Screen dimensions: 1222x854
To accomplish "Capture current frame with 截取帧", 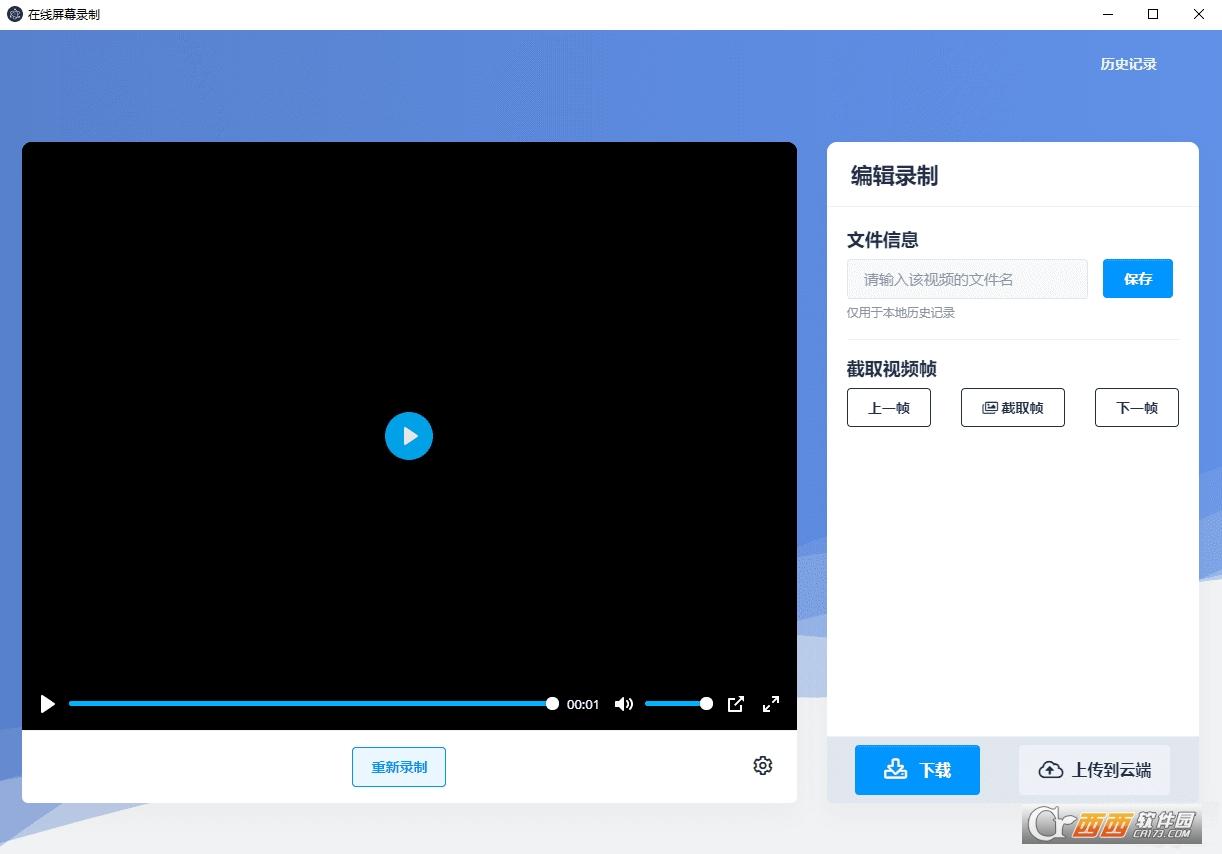I will click(x=1012, y=408).
